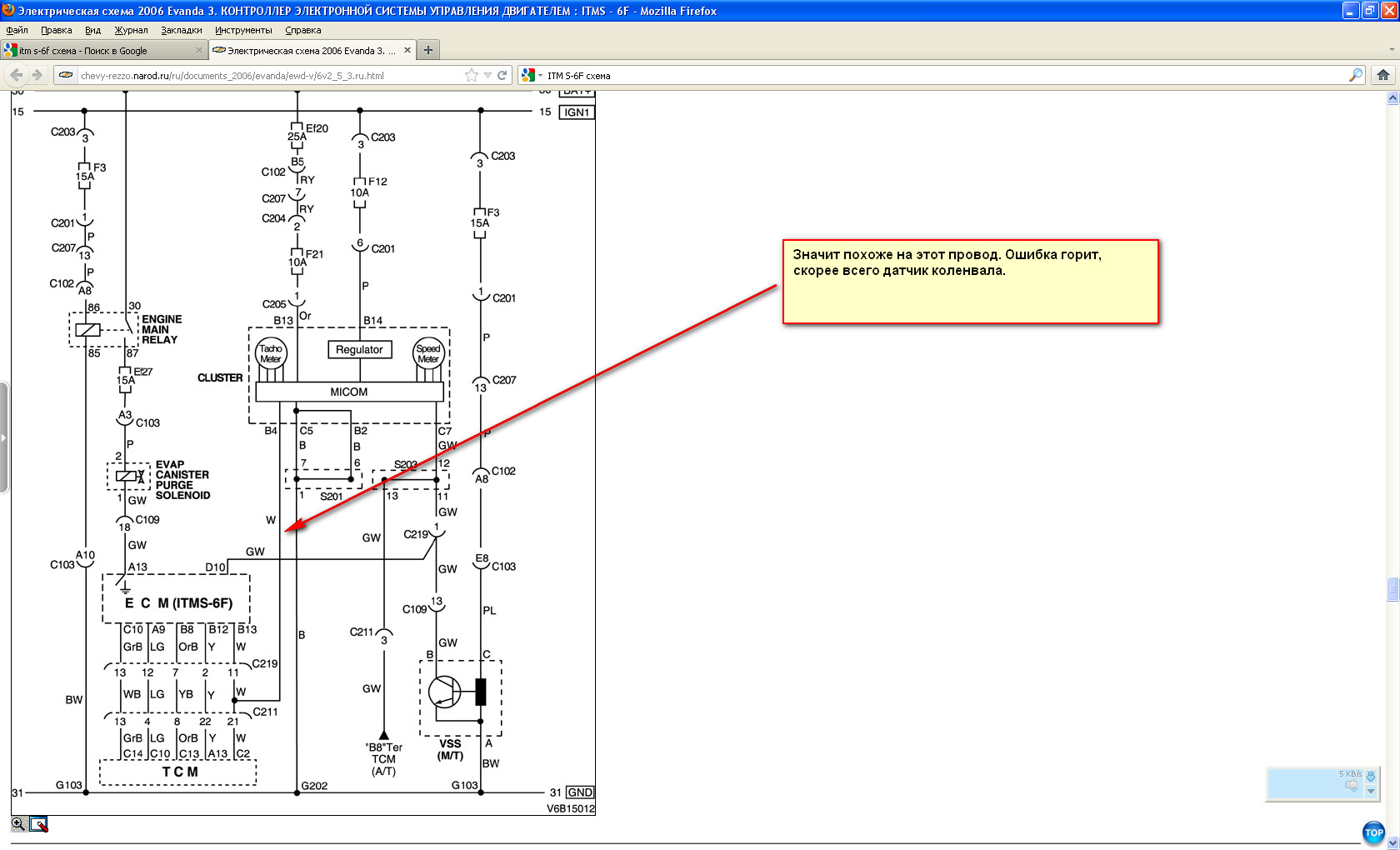Click the T C M block label
This screenshot has height=850, width=1400.
click(180, 772)
